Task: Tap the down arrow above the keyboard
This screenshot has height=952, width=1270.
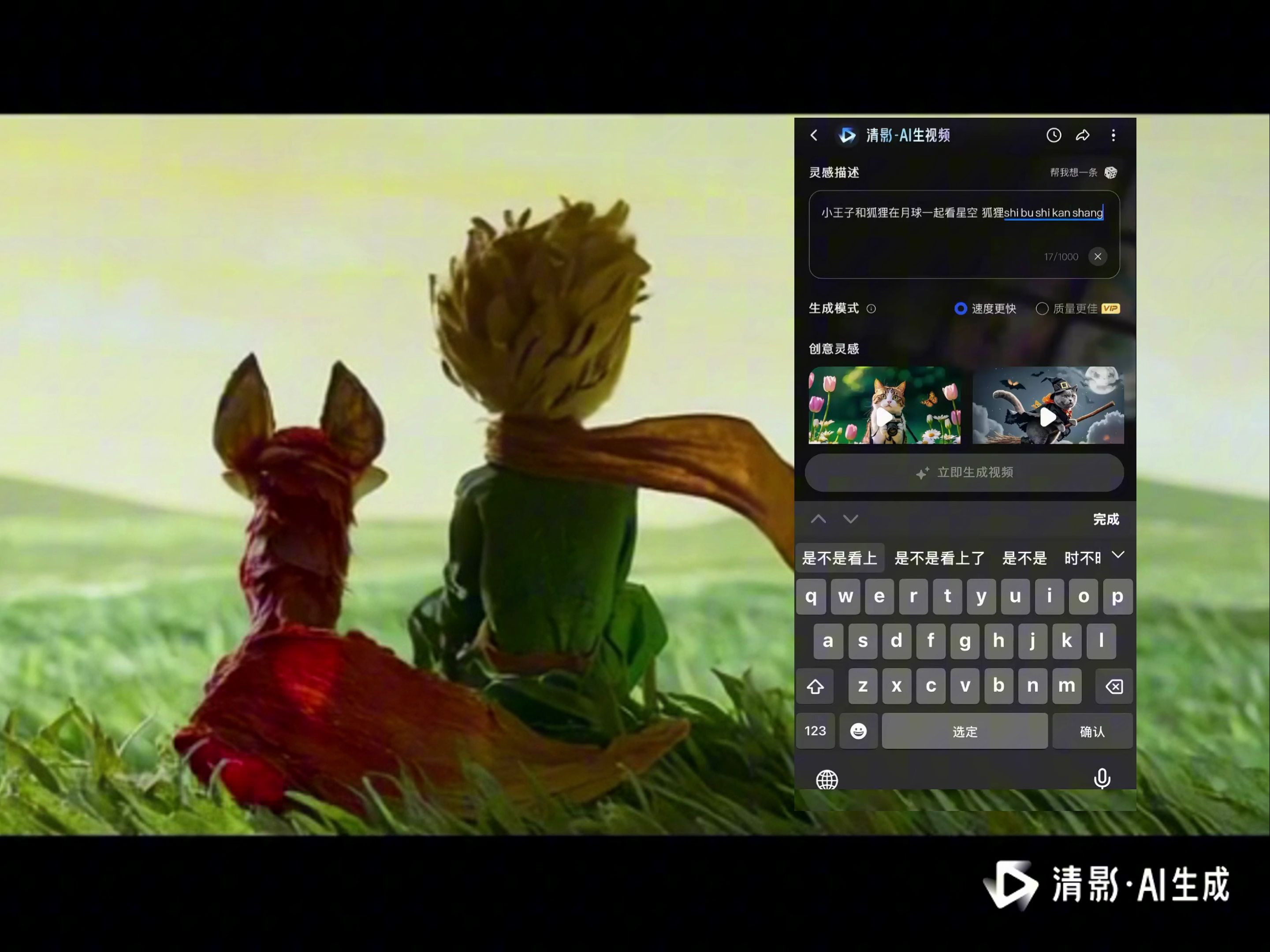Action: click(x=850, y=519)
